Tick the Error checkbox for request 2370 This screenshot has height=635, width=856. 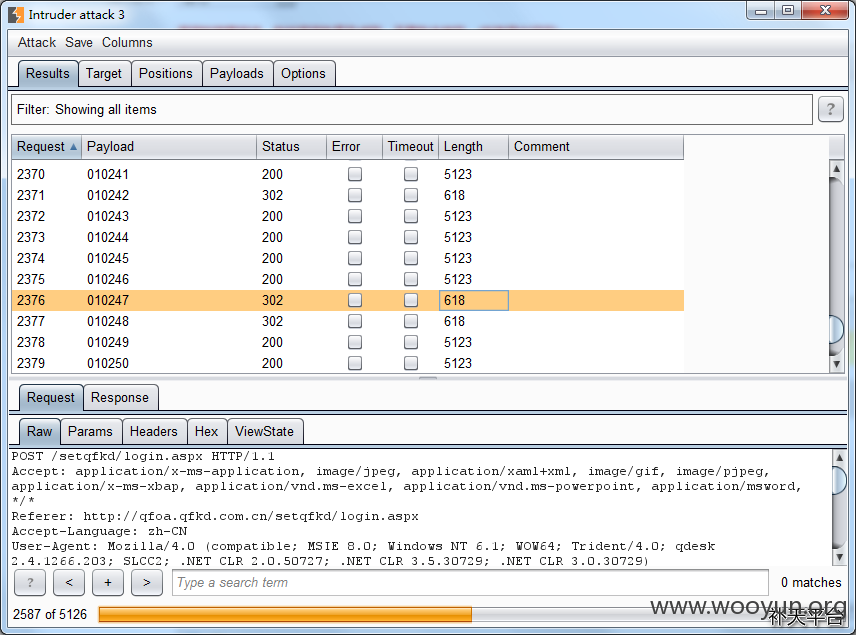click(x=355, y=174)
